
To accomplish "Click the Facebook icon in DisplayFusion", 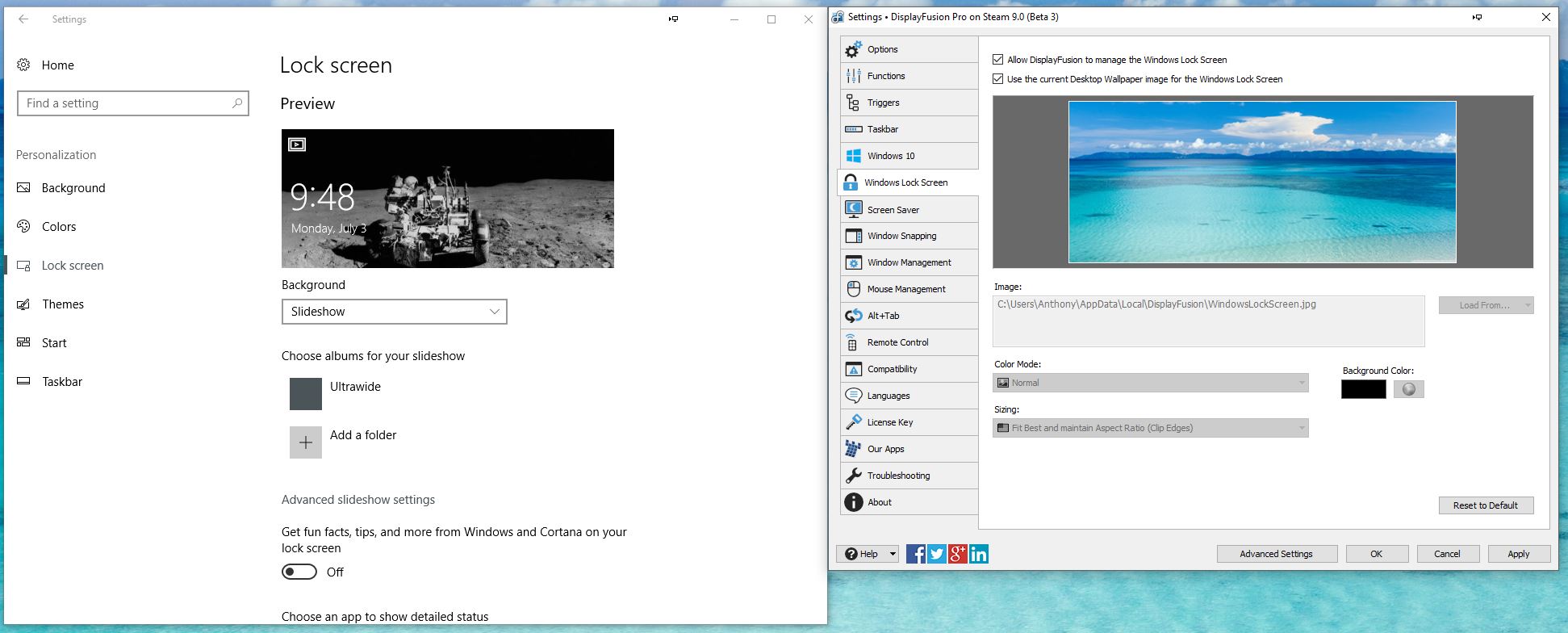I will [915, 554].
